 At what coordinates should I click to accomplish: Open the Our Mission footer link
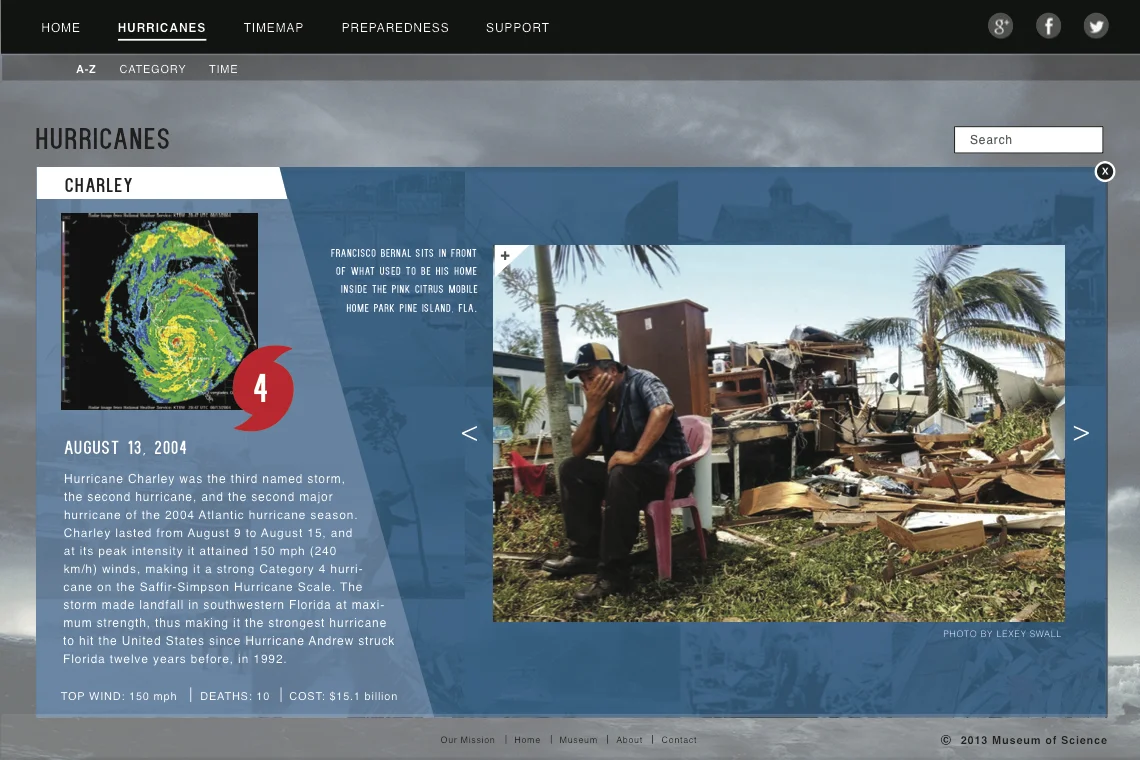(467, 740)
